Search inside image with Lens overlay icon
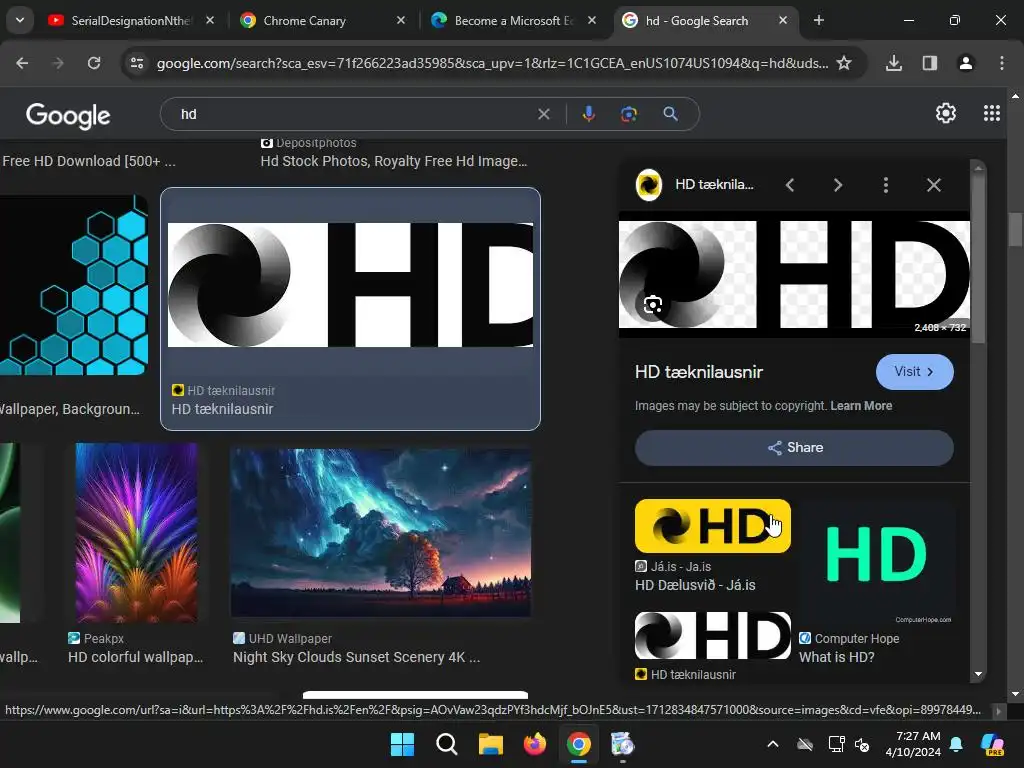Viewport: 1024px width, 768px height. coord(652,304)
